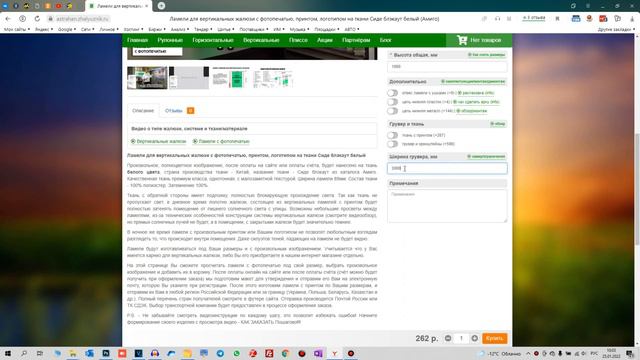Open the red extension icon in browser toolbar
Viewport: 640px width, 360px height.
[x=603, y=19]
